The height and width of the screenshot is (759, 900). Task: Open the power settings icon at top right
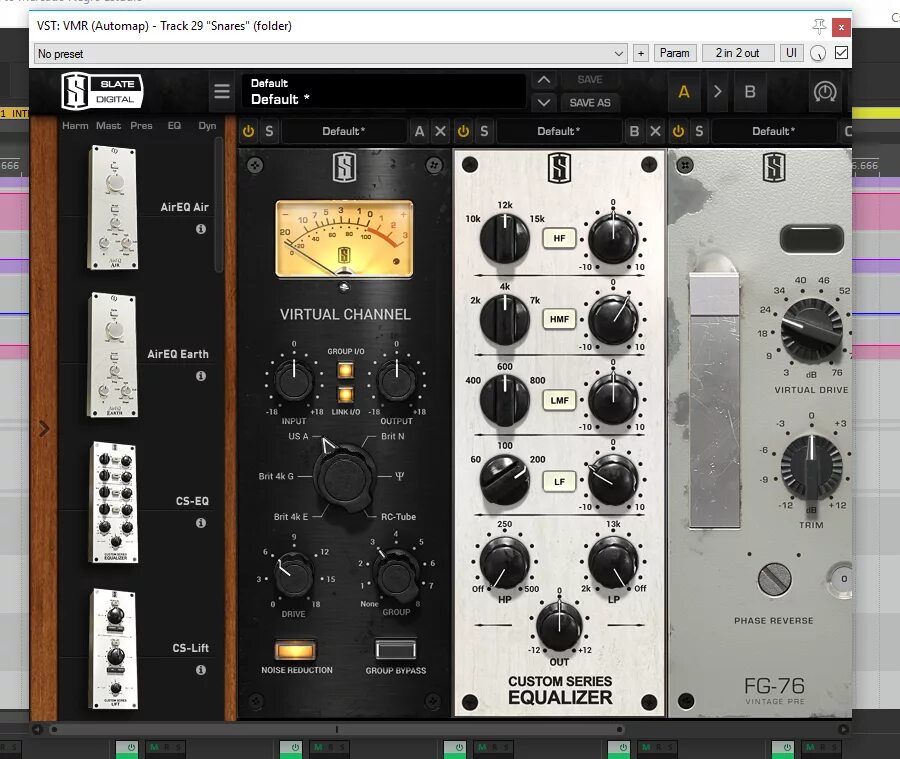tap(825, 92)
